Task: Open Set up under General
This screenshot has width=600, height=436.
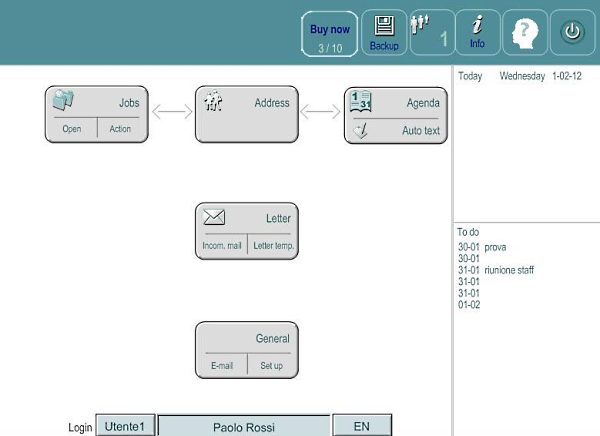Action: click(x=272, y=366)
